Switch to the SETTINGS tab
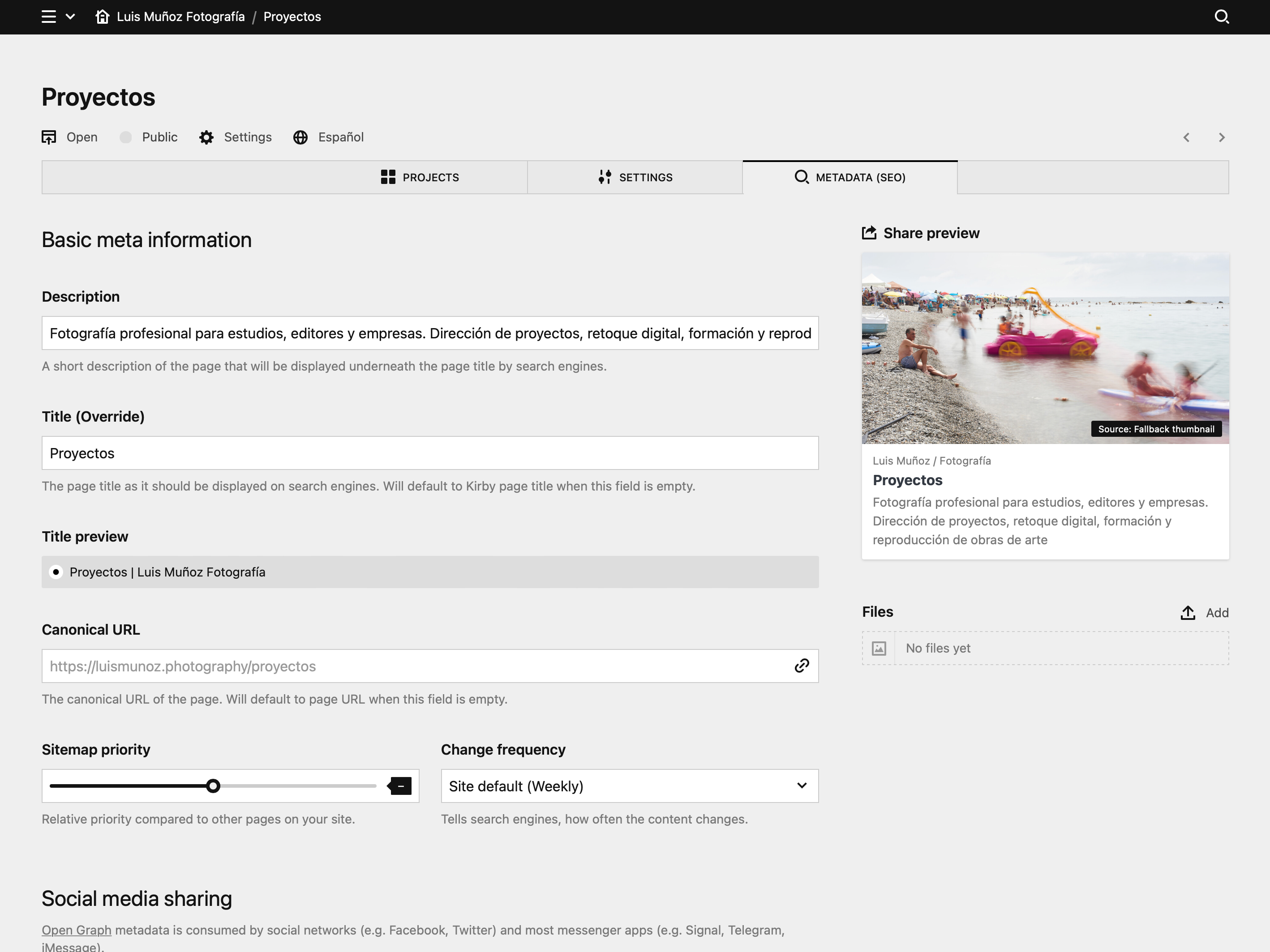Image resolution: width=1270 pixels, height=952 pixels. click(635, 177)
